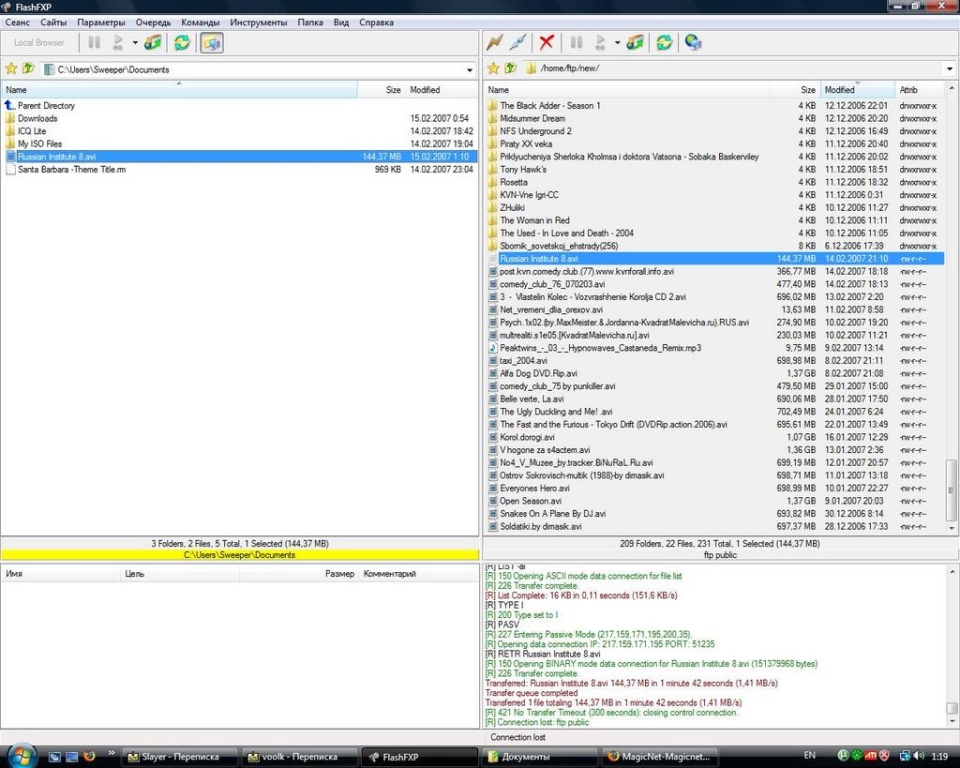The height and width of the screenshot is (768, 960).
Task: Pause transfer in the local pane toolbar
Action: (x=94, y=42)
